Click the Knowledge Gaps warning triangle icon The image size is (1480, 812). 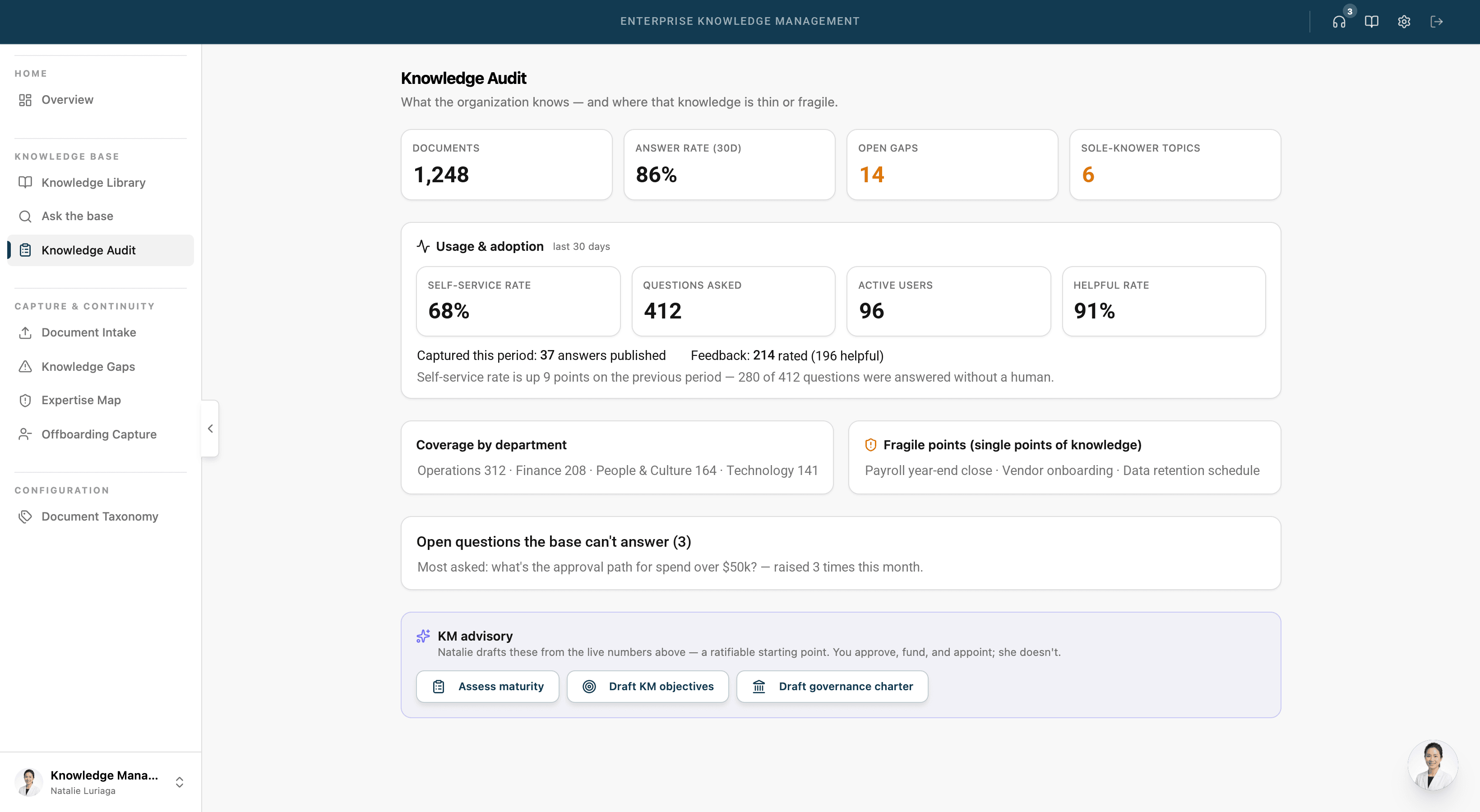pyautogui.click(x=25, y=366)
